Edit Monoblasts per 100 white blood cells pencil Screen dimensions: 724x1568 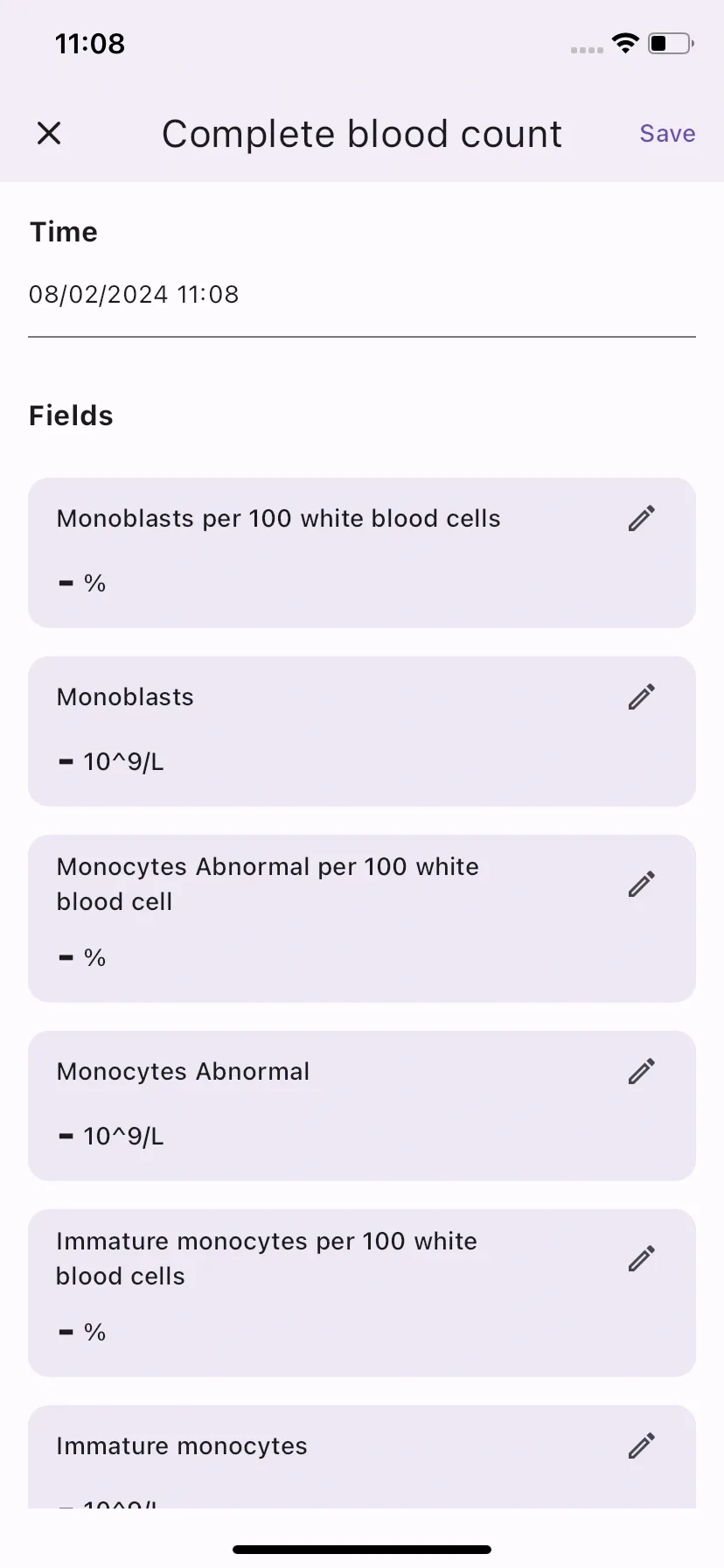[642, 519]
